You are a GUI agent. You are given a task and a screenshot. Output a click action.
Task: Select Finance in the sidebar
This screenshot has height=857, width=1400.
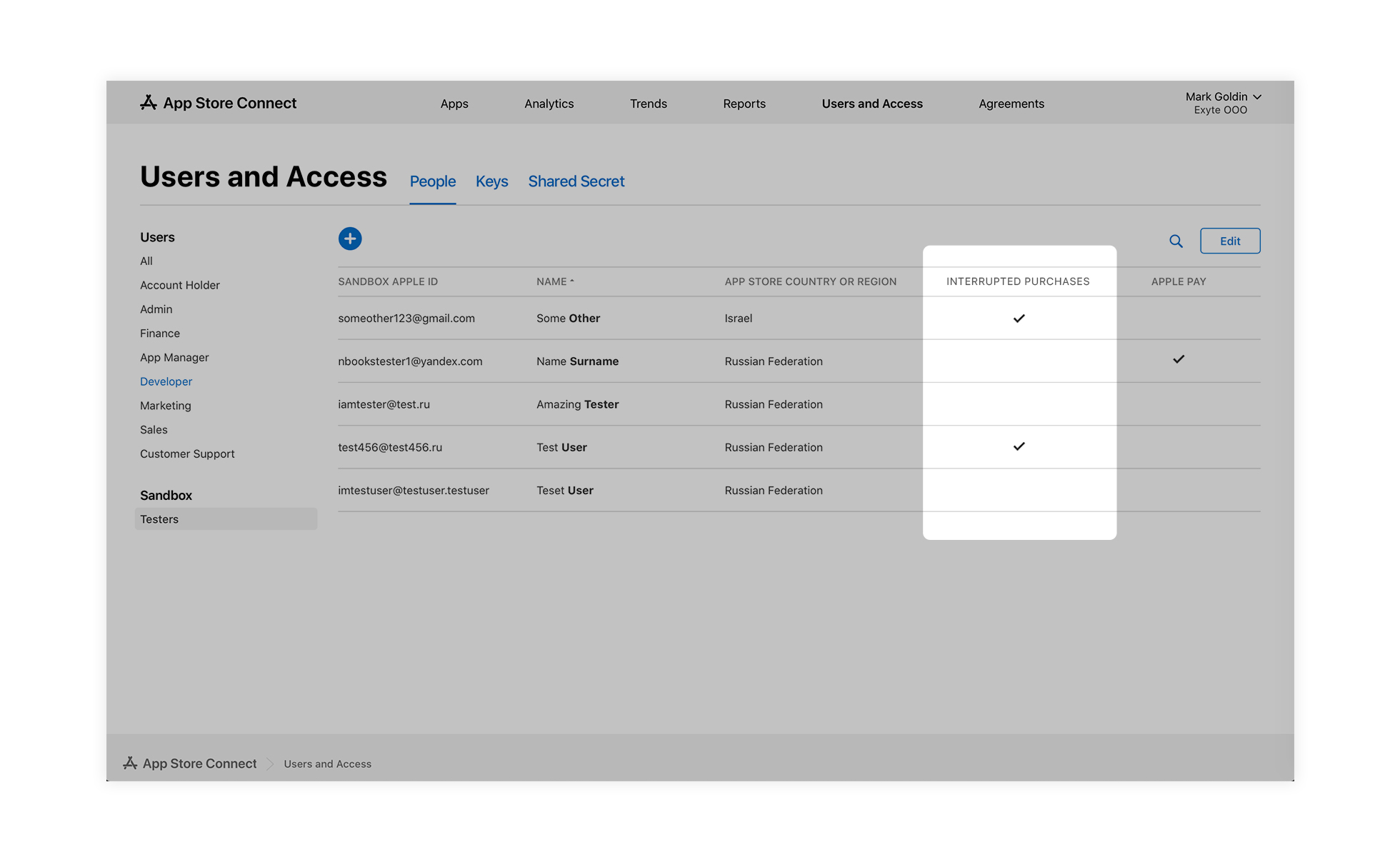point(160,334)
